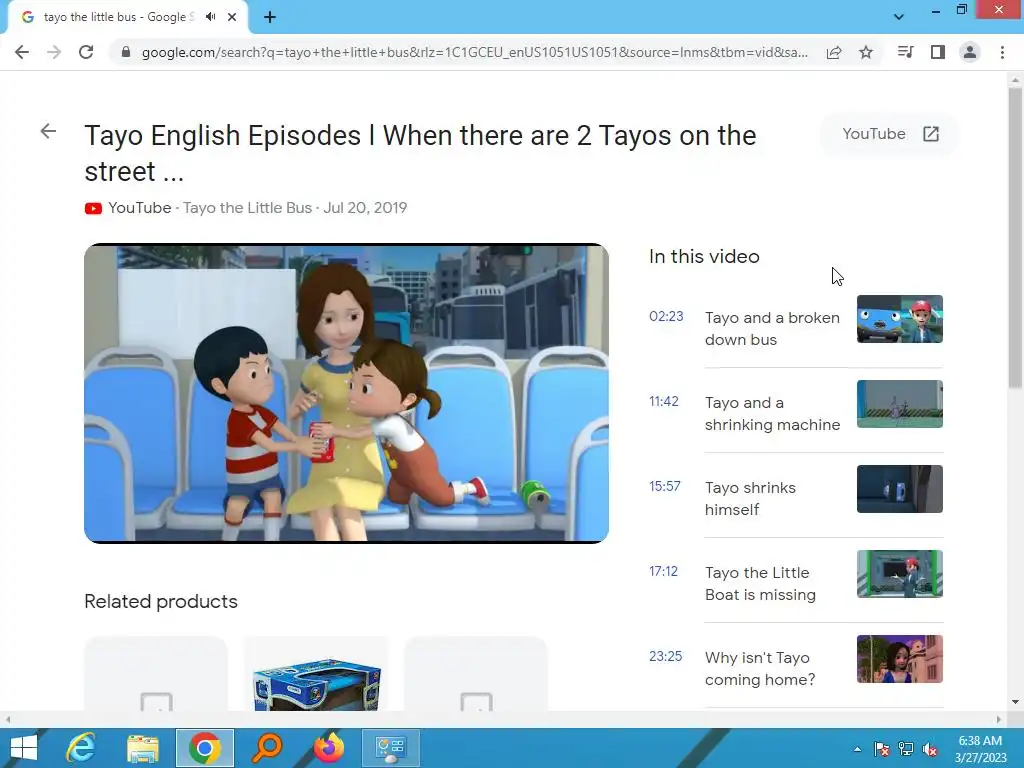The image size is (1024, 768).
Task: Open File Explorer from the taskbar
Action: point(143,748)
